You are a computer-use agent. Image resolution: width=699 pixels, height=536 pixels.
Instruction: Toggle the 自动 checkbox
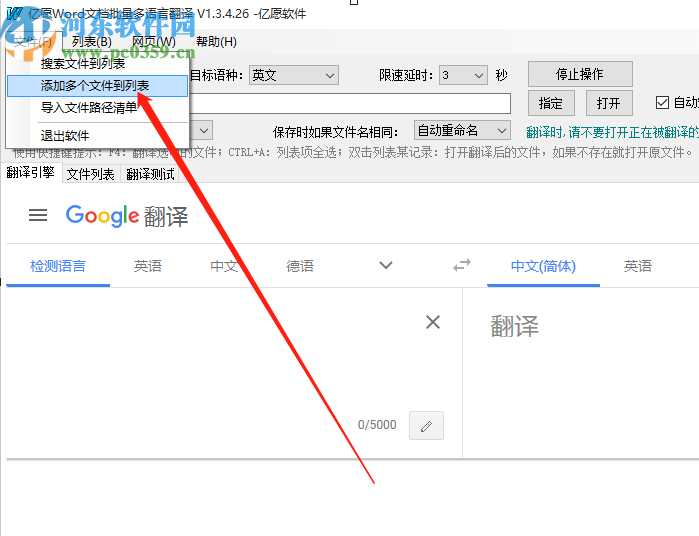pos(662,103)
